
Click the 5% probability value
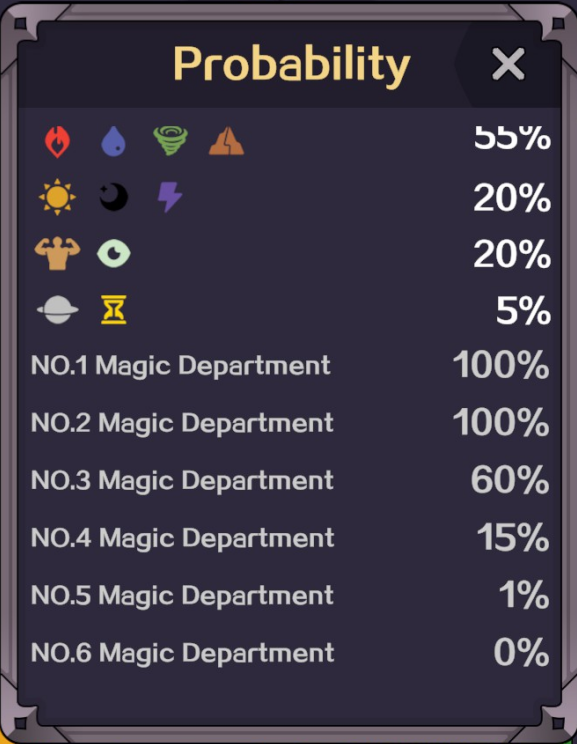[523, 311]
